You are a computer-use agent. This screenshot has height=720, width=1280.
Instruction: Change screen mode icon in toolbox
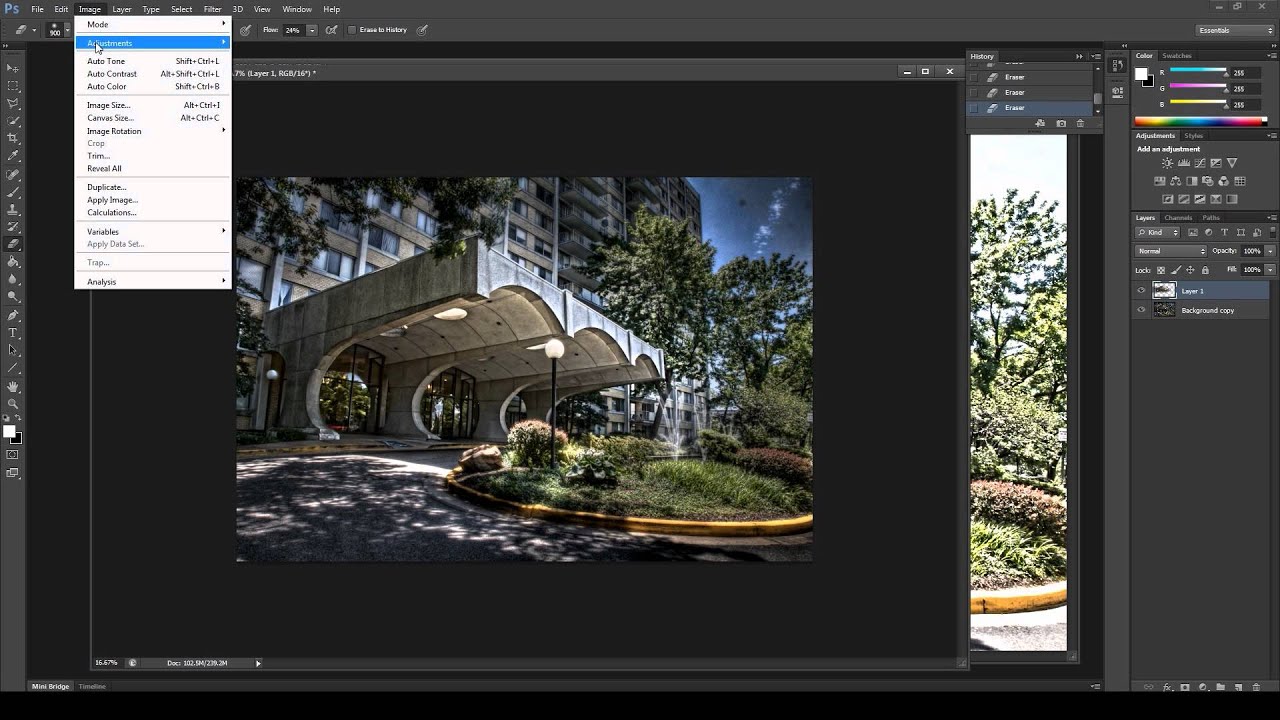pyautogui.click(x=13, y=473)
